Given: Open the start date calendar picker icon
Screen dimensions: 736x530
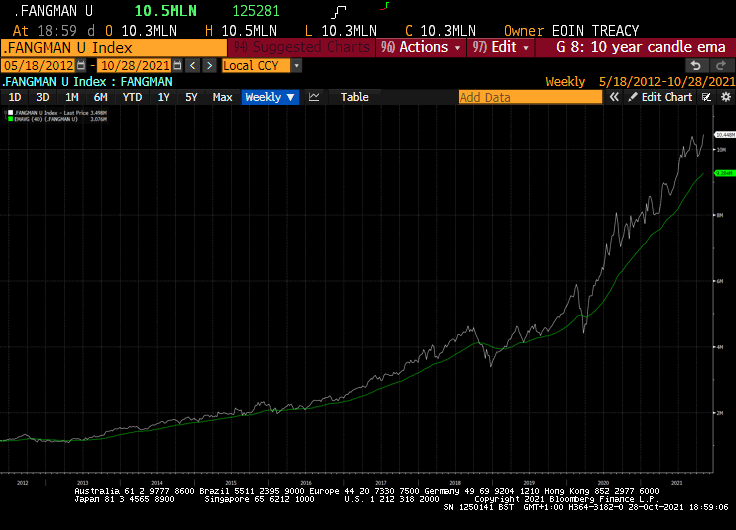Looking at the screenshot, I should (81, 66).
